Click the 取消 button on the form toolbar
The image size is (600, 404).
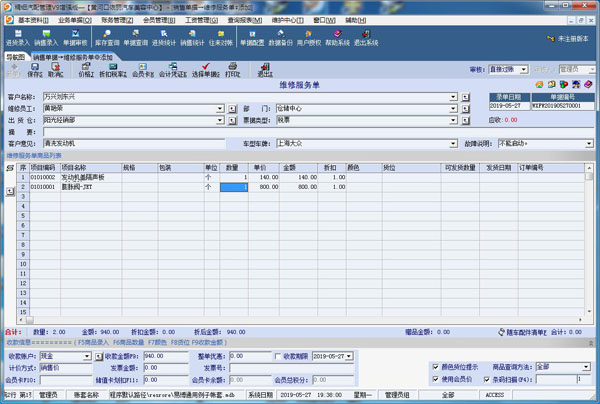pyautogui.click(x=56, y=71)
